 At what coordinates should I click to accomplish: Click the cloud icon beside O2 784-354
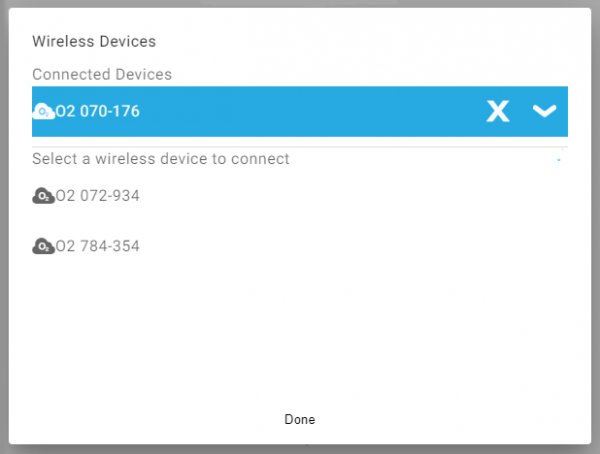point(43,246)
